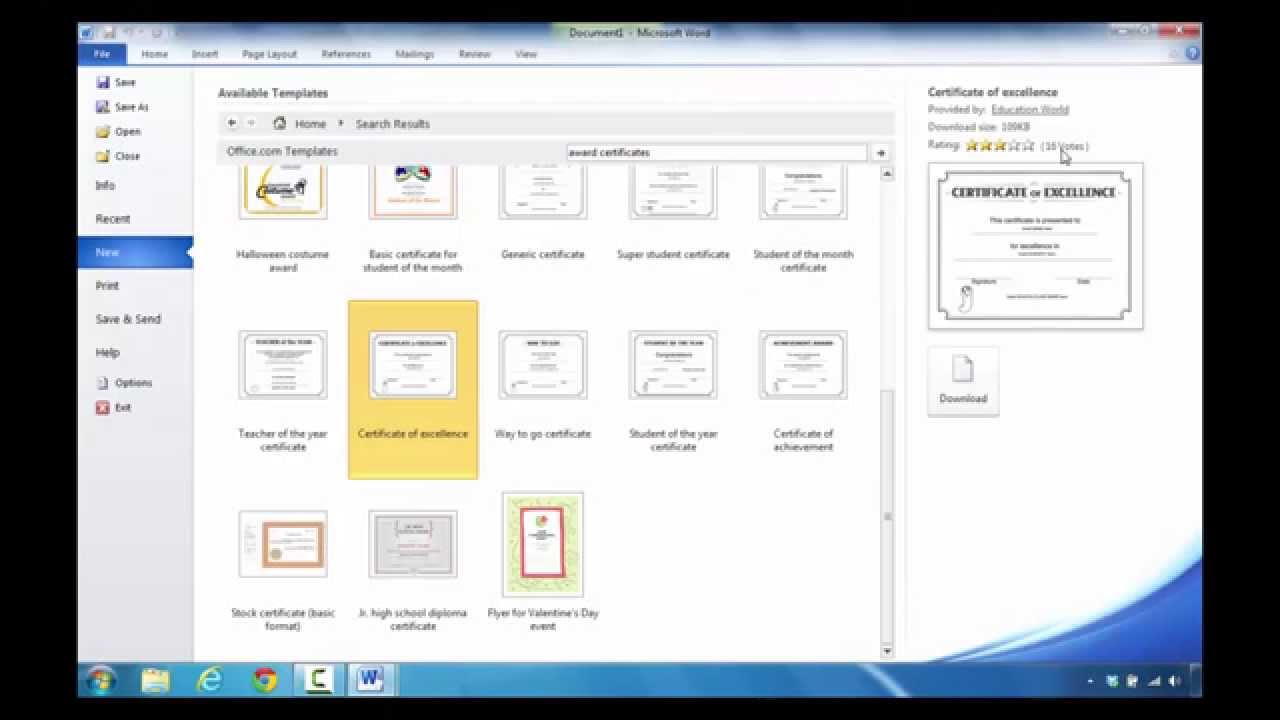The height and width of the screenshot is (720, 1280).
Task: Select the Certificate of achievement template
Action: click(x=803, y=390)
